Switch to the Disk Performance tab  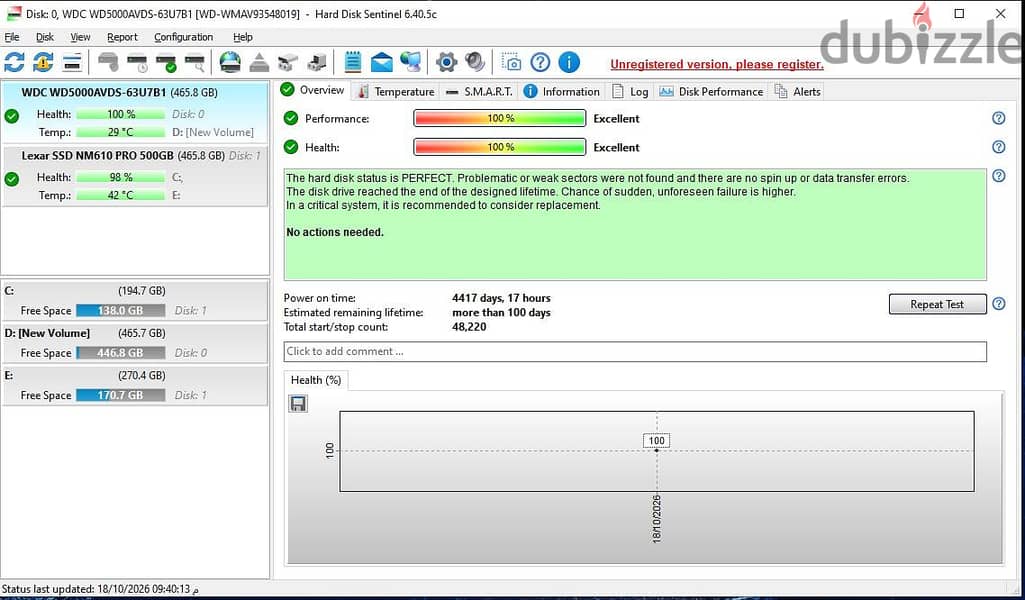coord(711,92)
